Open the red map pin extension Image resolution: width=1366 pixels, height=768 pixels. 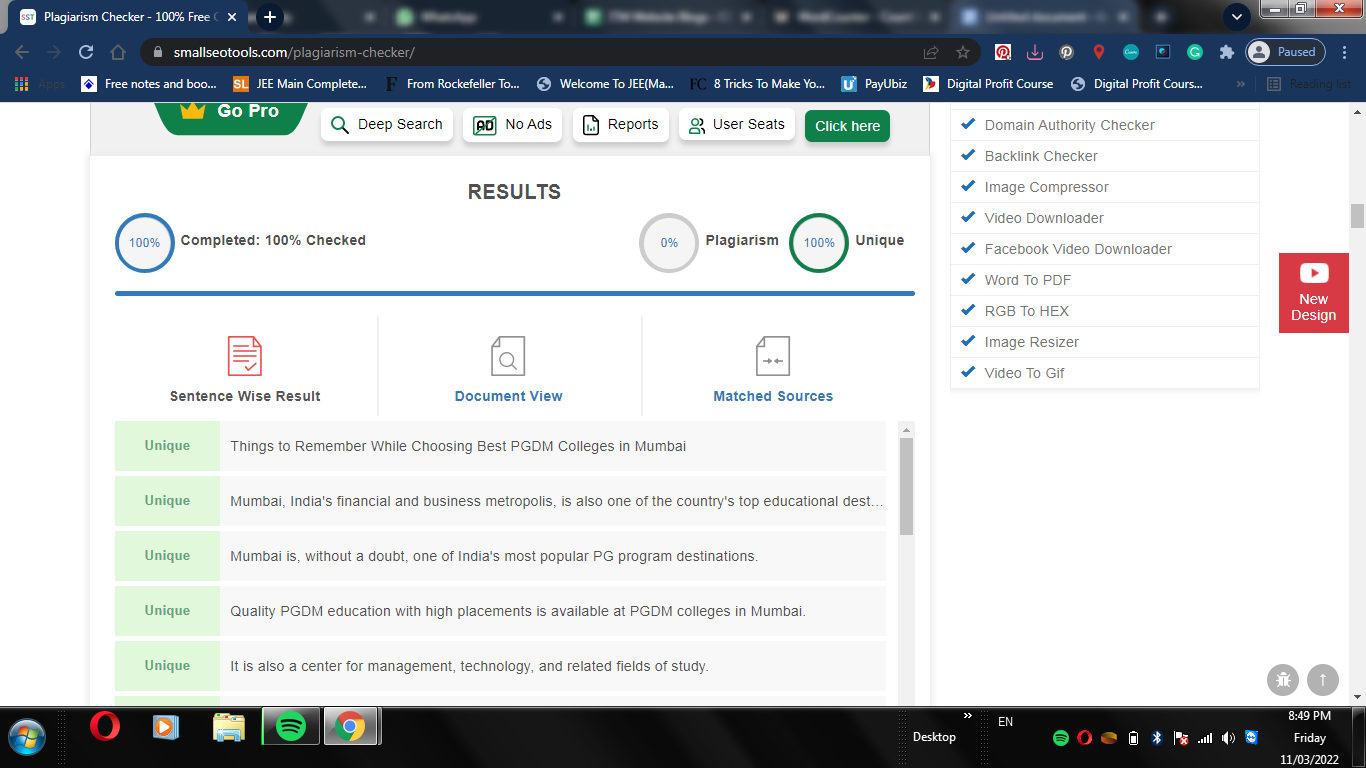pyautogui.click(x=1098, y=52)
